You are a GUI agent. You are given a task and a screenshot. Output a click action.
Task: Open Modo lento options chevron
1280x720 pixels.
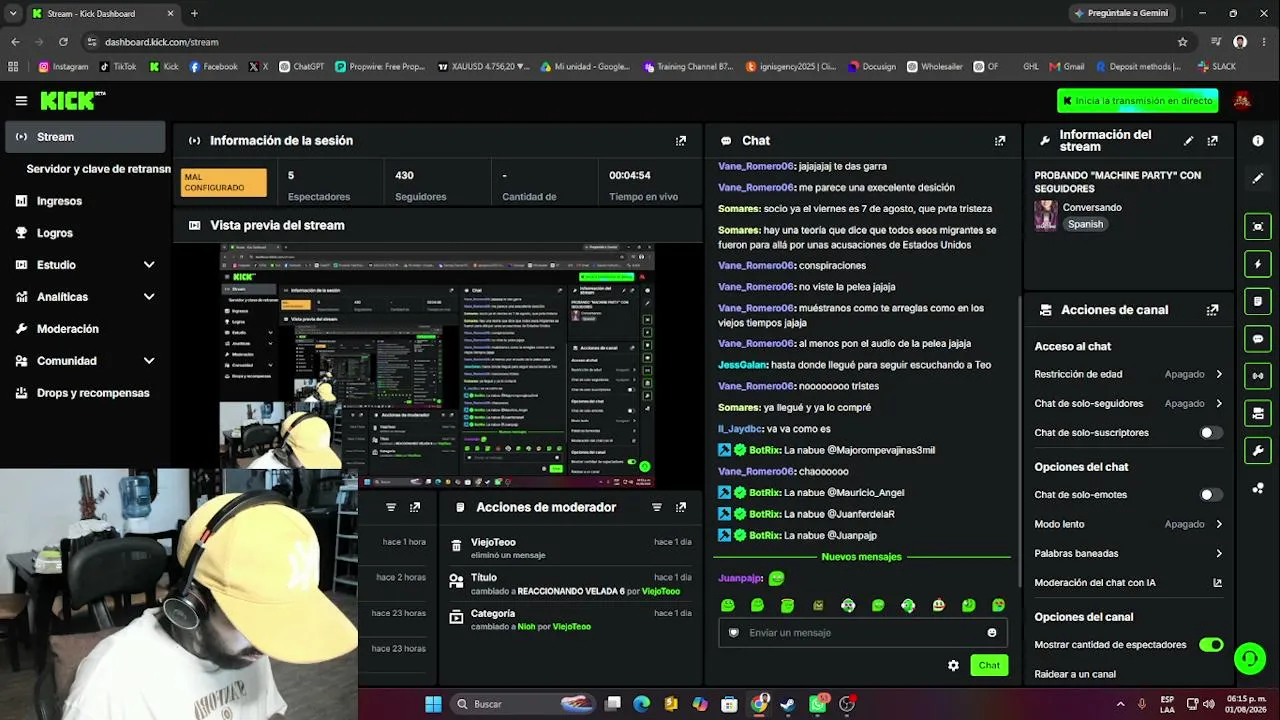coord(1219,524)
